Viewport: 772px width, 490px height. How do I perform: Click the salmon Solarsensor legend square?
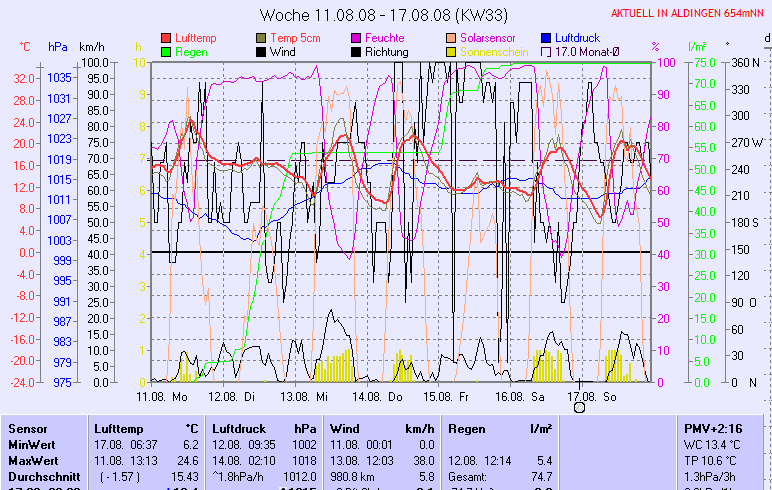[x=451, y=38]
